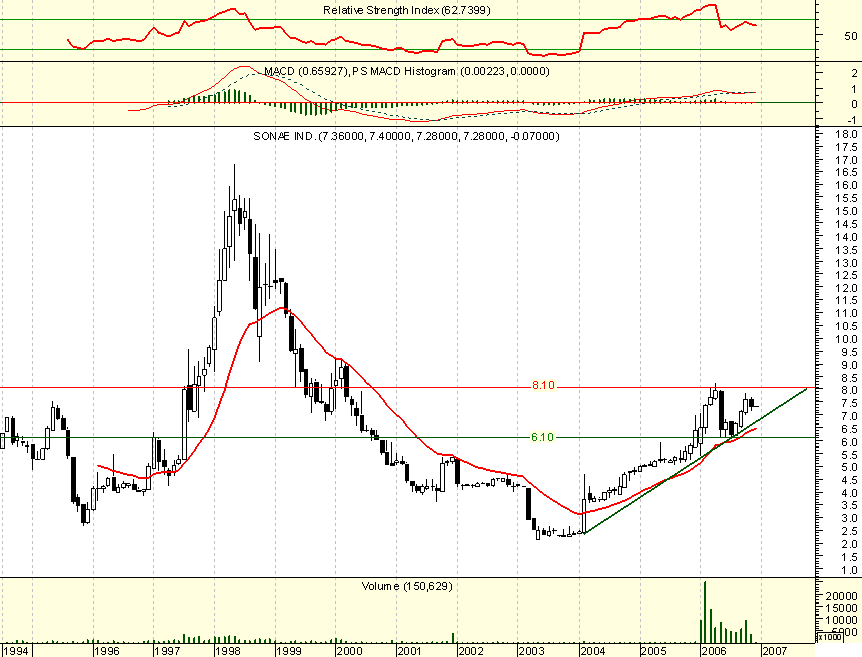Click the 2006 year label on time axis
This screenshot has height=657, width=862.
coord(714,651)
